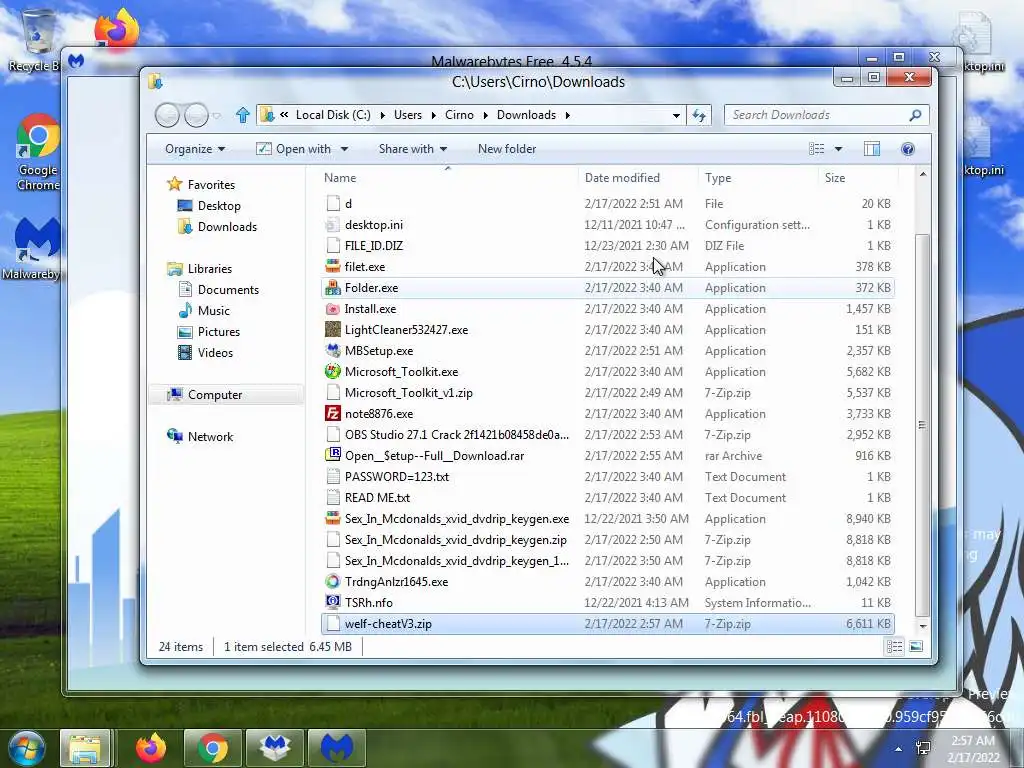Select Install.exe file icon
The height and width of the screenshot is (768, 1024).
[333, 308]
